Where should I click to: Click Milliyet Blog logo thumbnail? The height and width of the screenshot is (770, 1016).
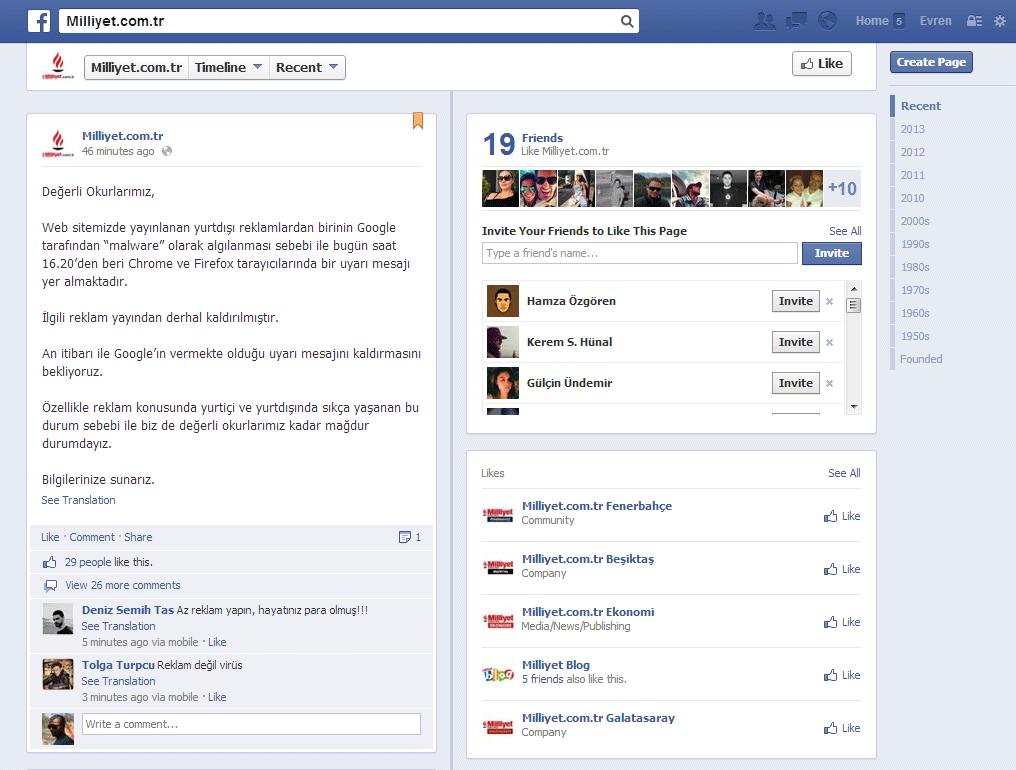click(498, 675)
